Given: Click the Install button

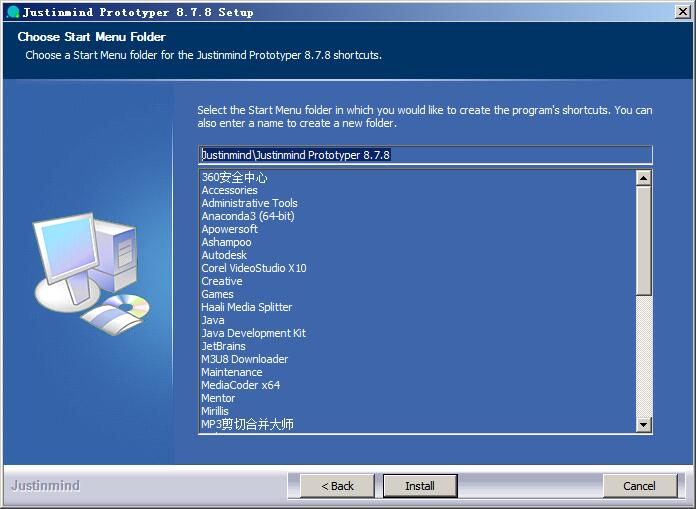Looking at the screenshot, I should (420, 486).
